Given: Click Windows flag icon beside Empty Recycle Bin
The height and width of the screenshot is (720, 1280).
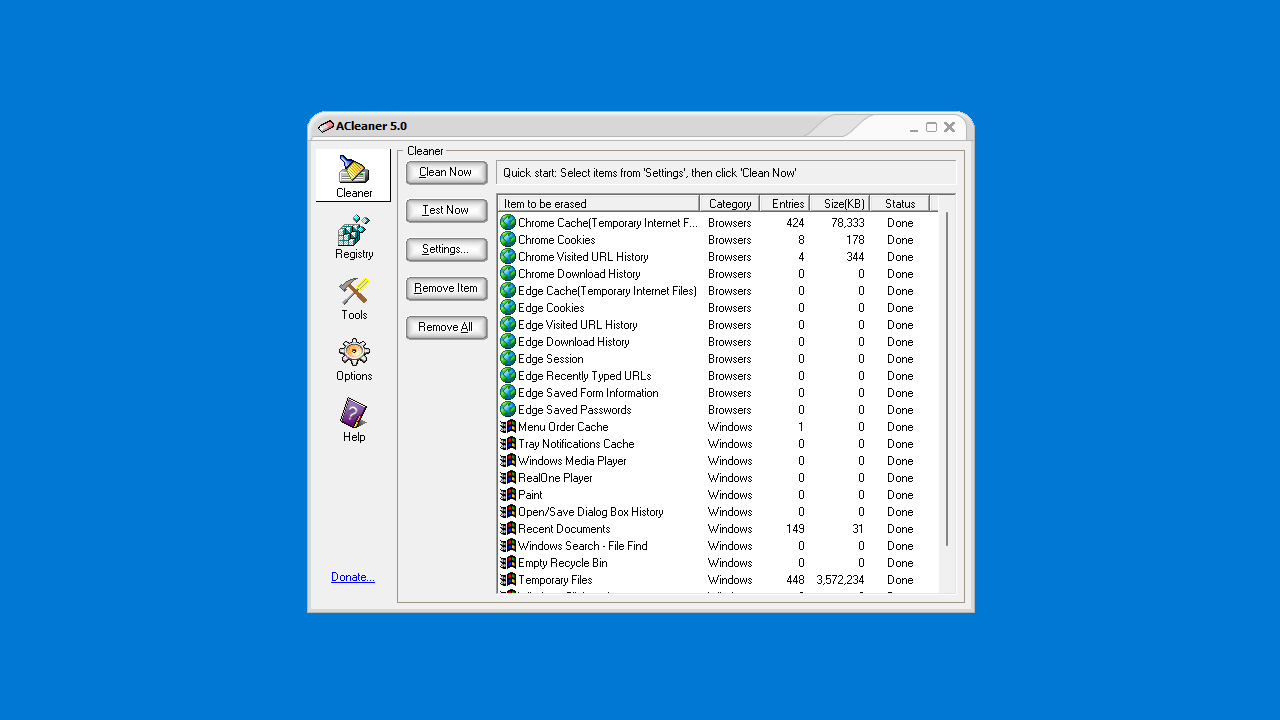Looking at the screenshot, I should (x=508, y=563).
